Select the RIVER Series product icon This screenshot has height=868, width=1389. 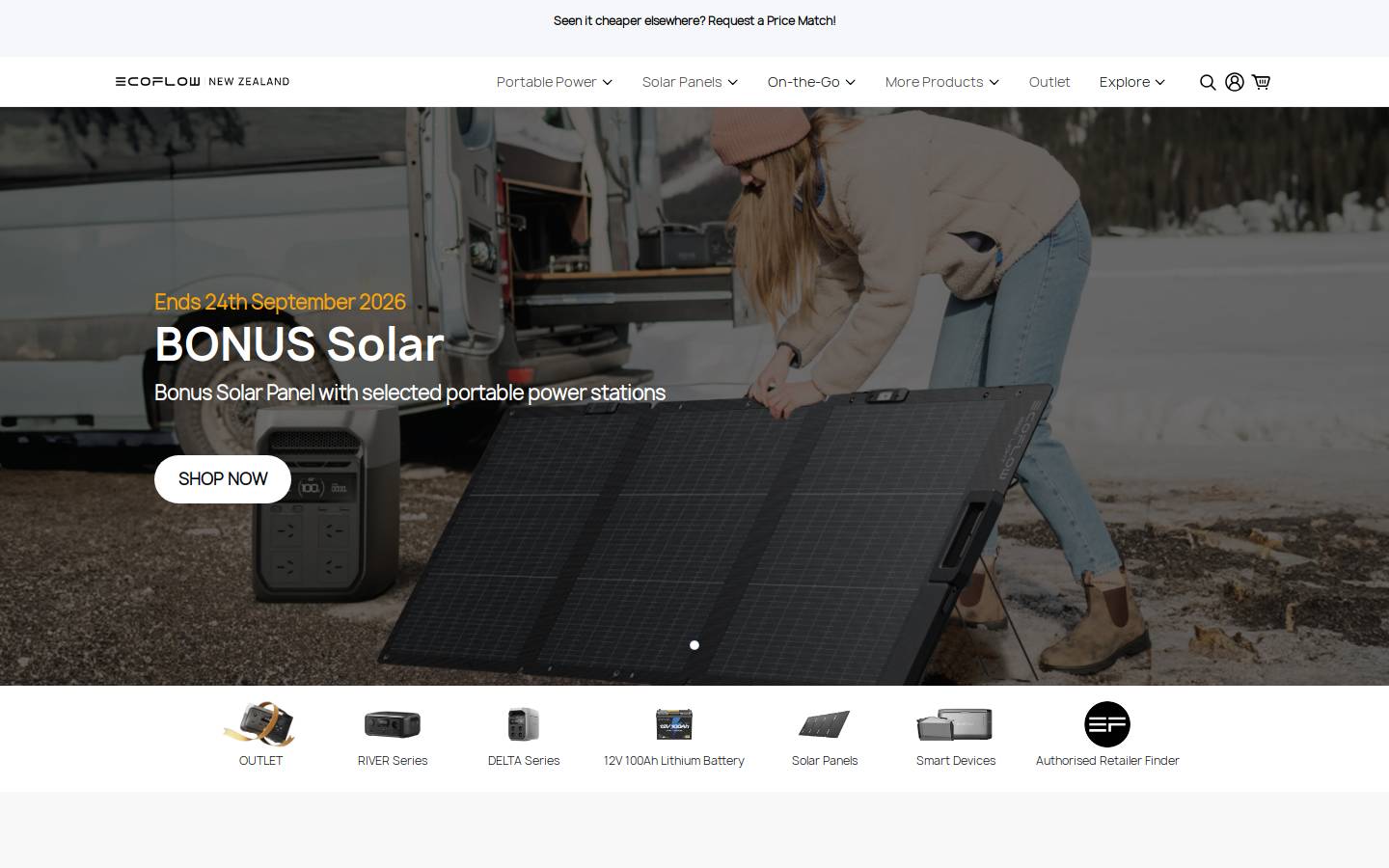coord(393,724)
